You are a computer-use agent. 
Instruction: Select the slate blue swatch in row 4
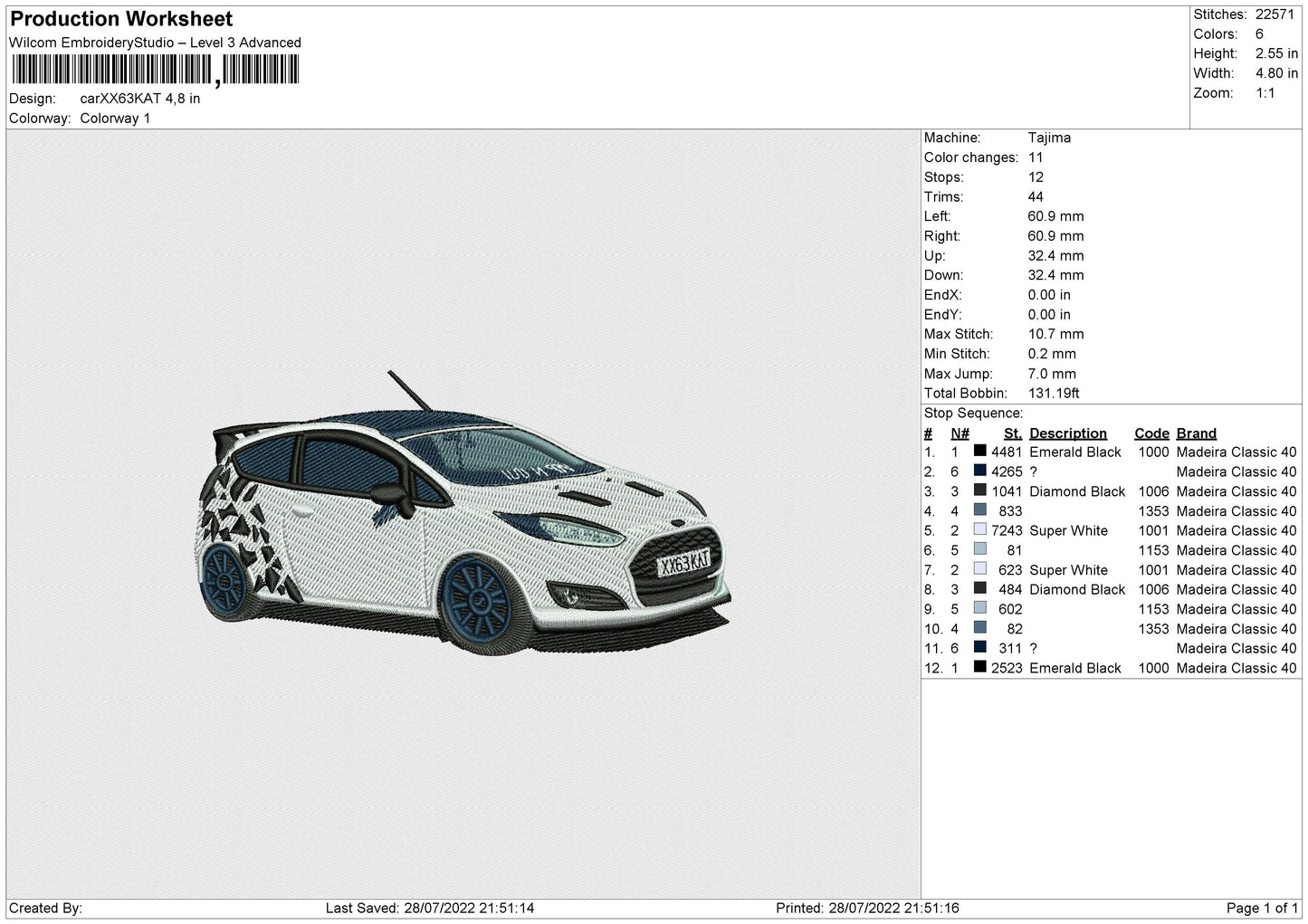(979, 510)
